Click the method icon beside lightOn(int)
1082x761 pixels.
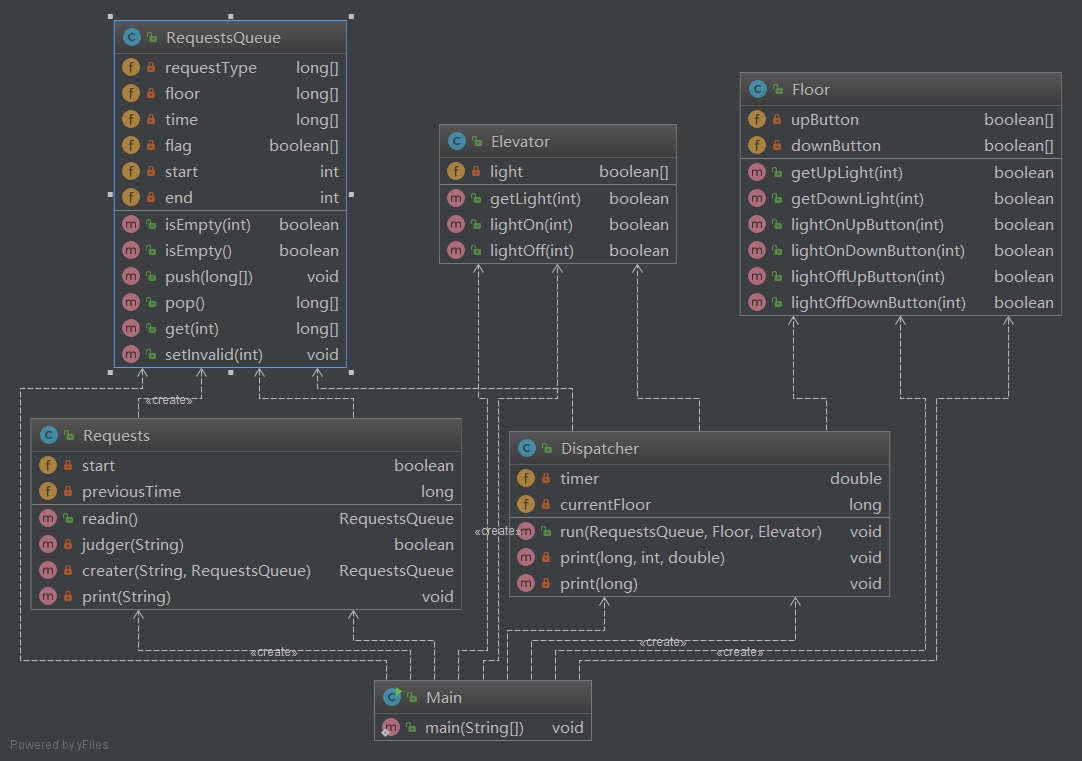[456, 225]
